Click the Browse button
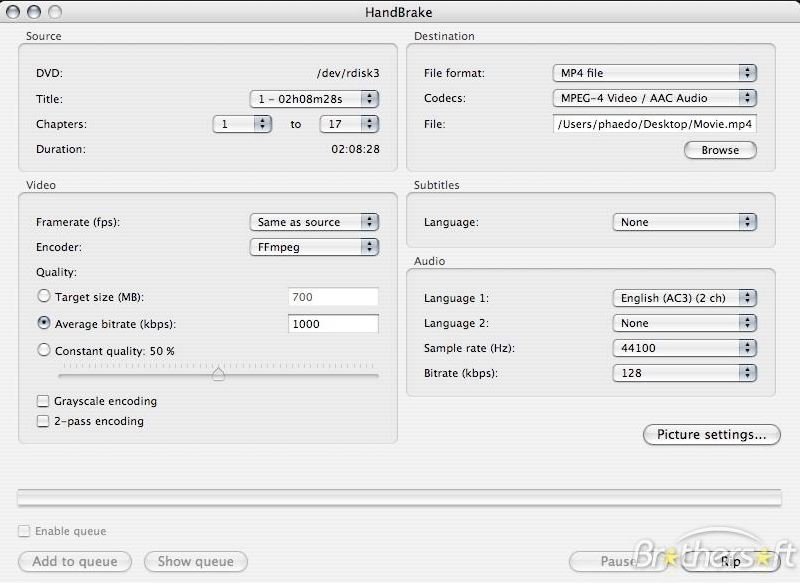The image size is (800, 583). [x=720, y=150]
